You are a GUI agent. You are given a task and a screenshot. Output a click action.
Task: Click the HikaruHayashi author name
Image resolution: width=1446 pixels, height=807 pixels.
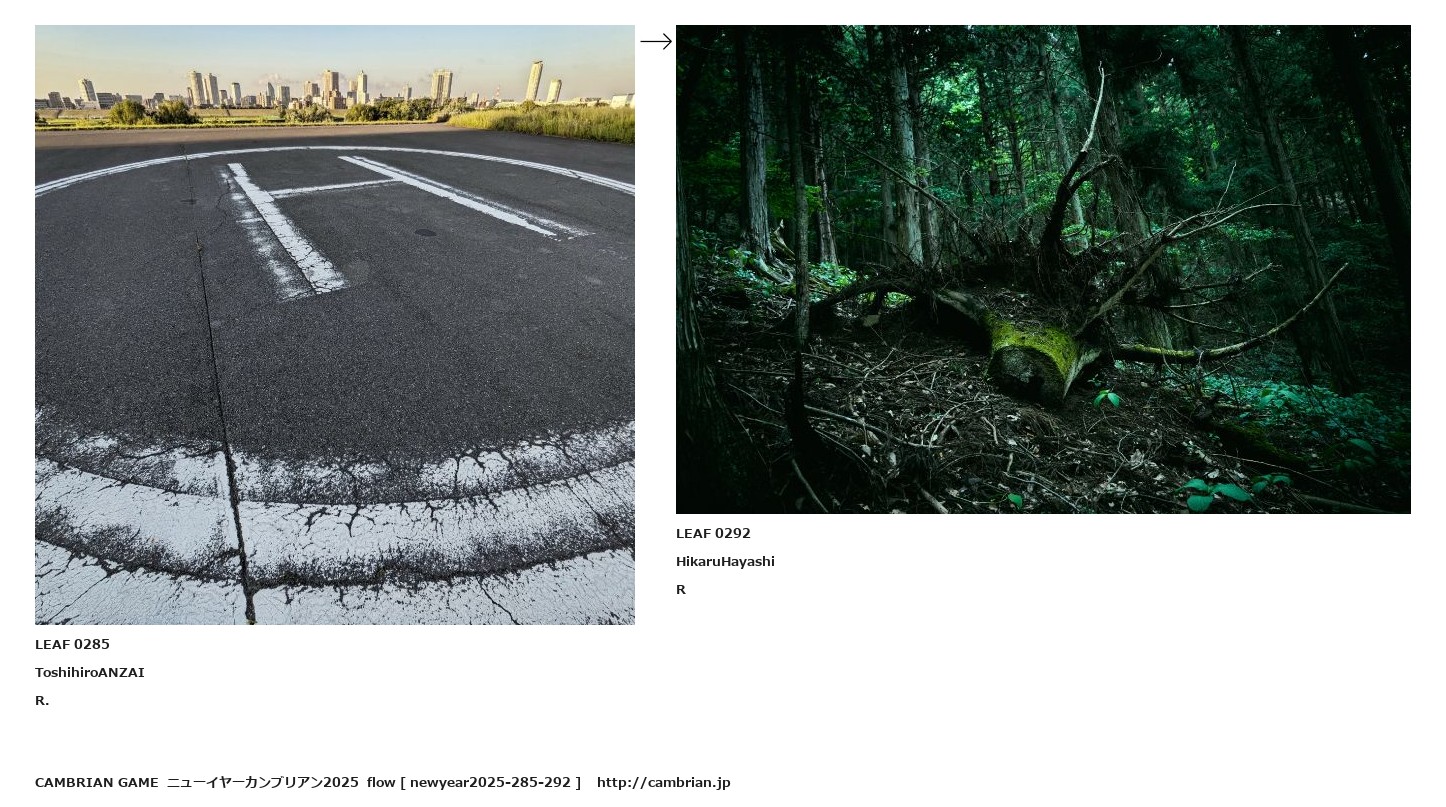(725, 561)
